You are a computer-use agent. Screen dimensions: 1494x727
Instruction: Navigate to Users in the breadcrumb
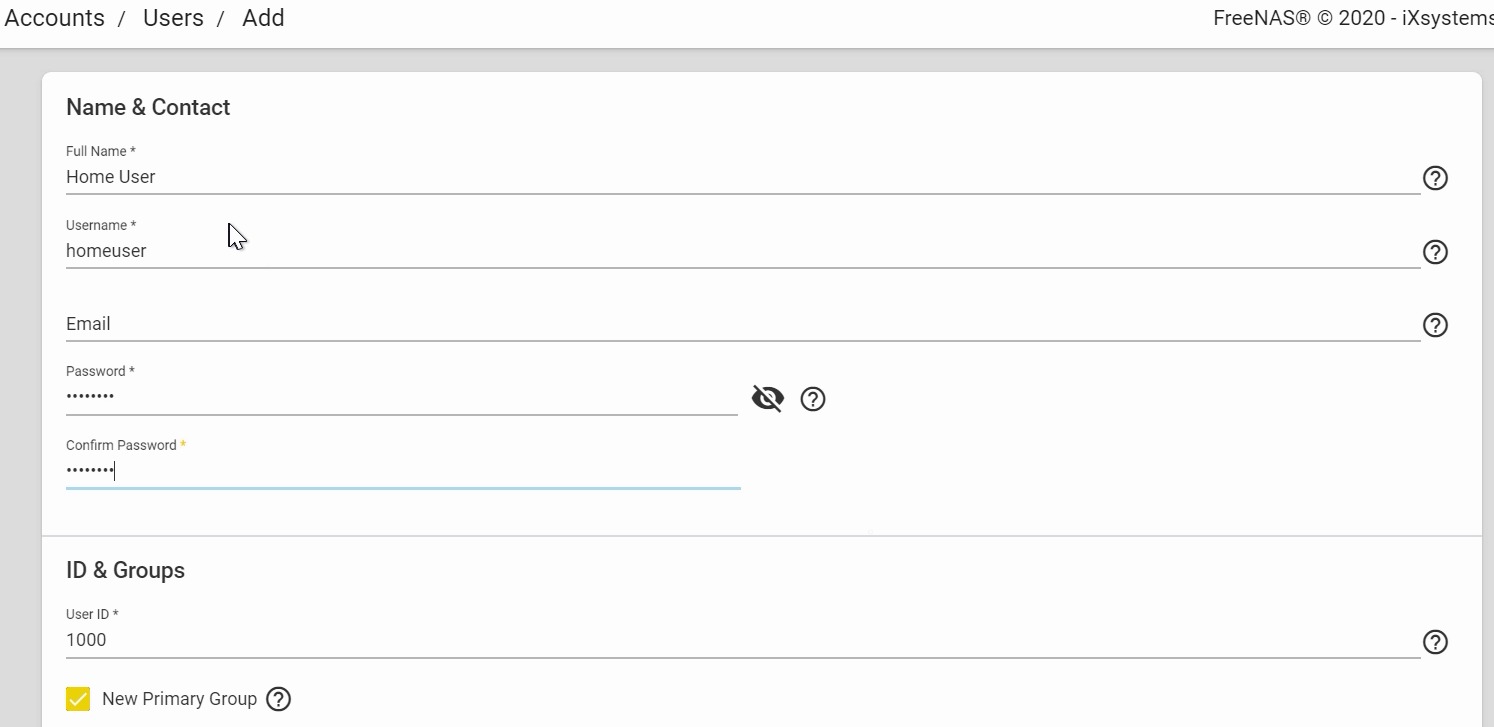pos(173,18)
